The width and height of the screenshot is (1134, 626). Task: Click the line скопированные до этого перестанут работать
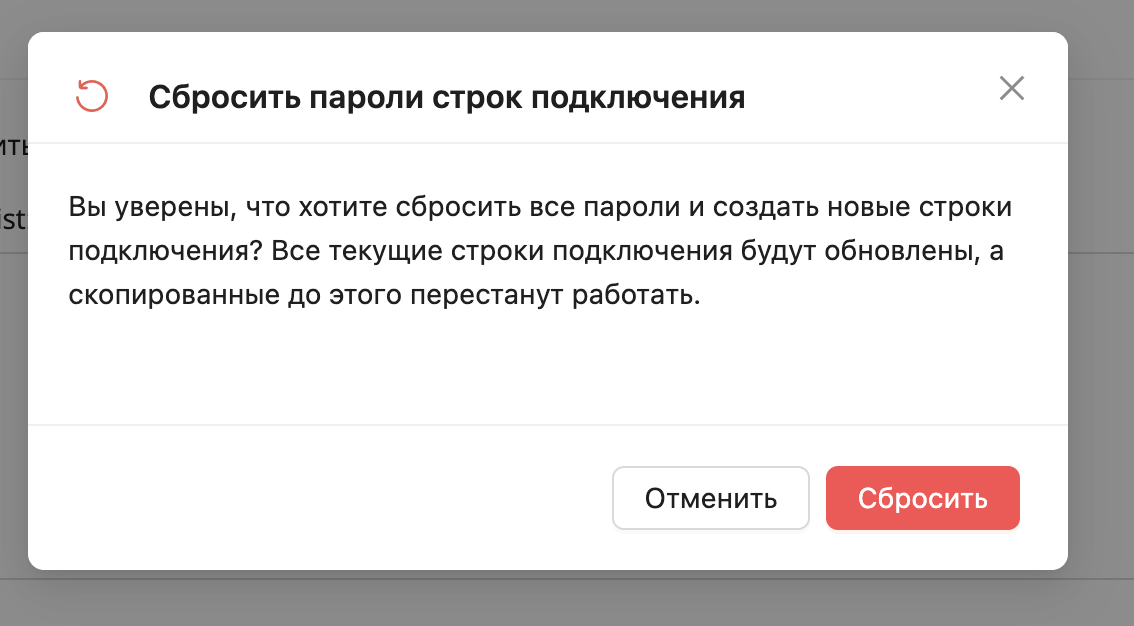380,297
